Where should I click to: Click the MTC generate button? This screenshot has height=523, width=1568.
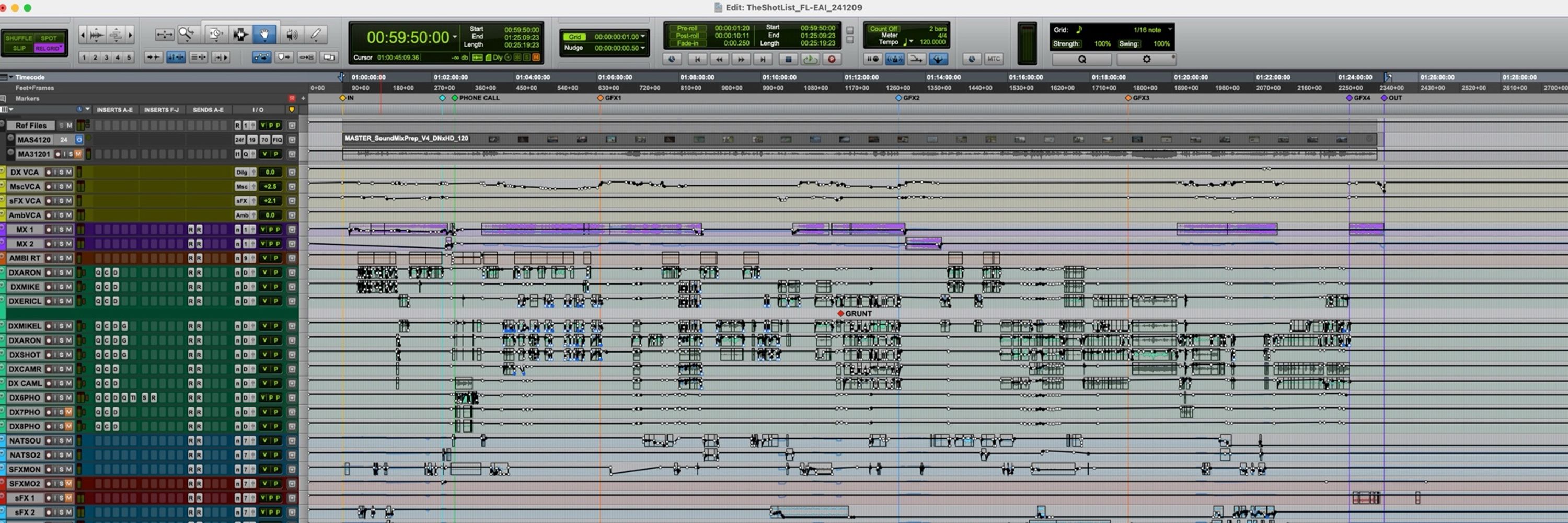pos(994,59)
